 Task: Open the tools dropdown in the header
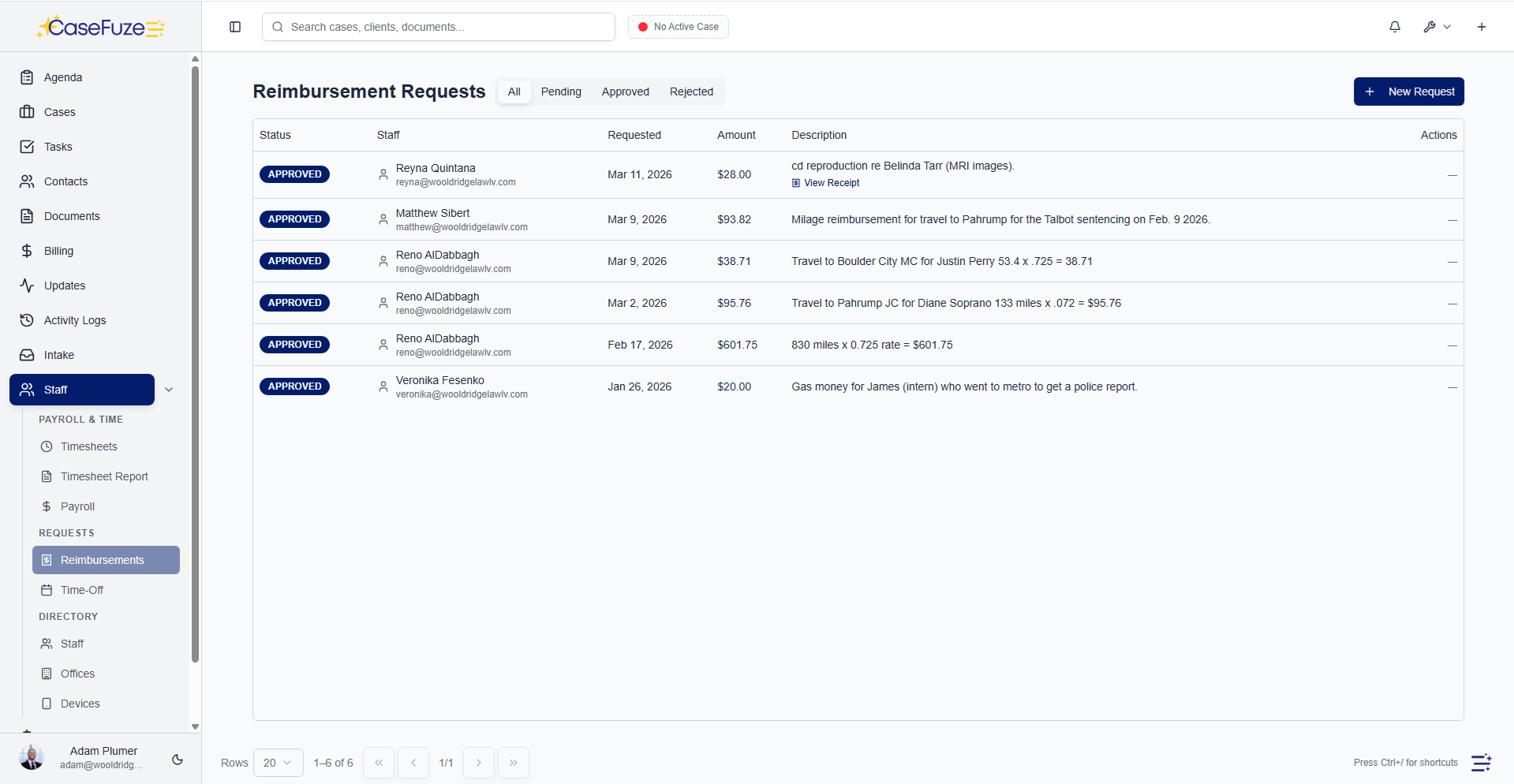pos(1436,26)
